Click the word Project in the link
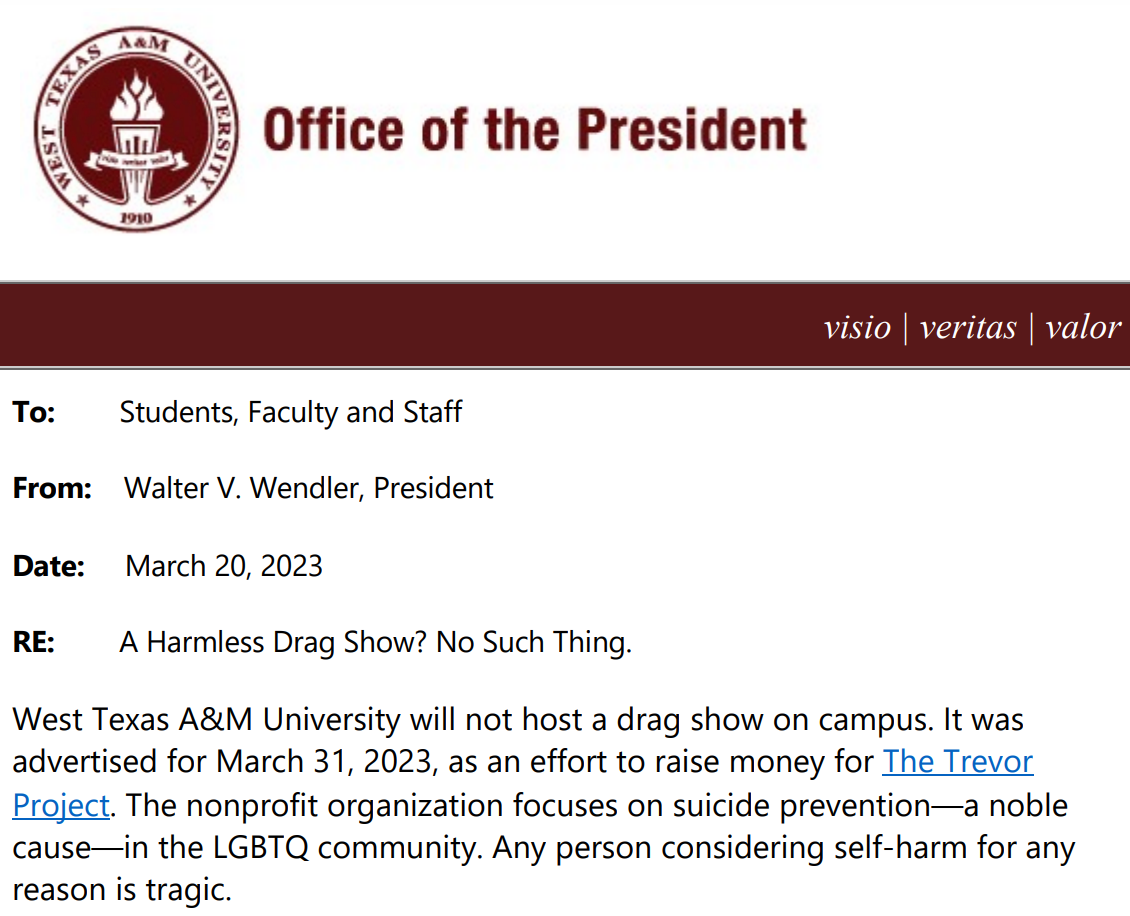The width and height of the screenshot is (1130, 916). [x=61, y=805]
